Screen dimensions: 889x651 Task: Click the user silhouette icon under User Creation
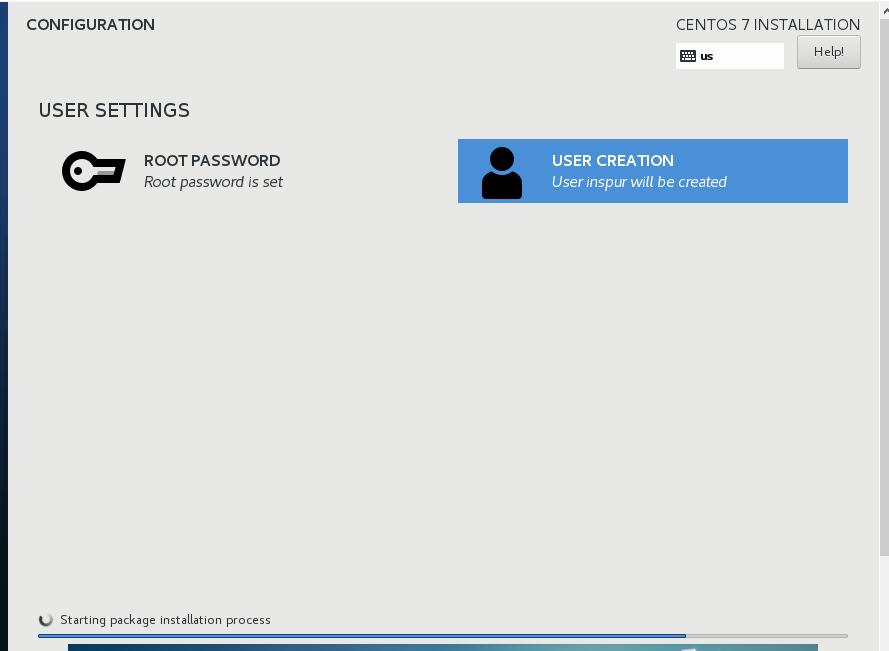[x=501, y=170]
